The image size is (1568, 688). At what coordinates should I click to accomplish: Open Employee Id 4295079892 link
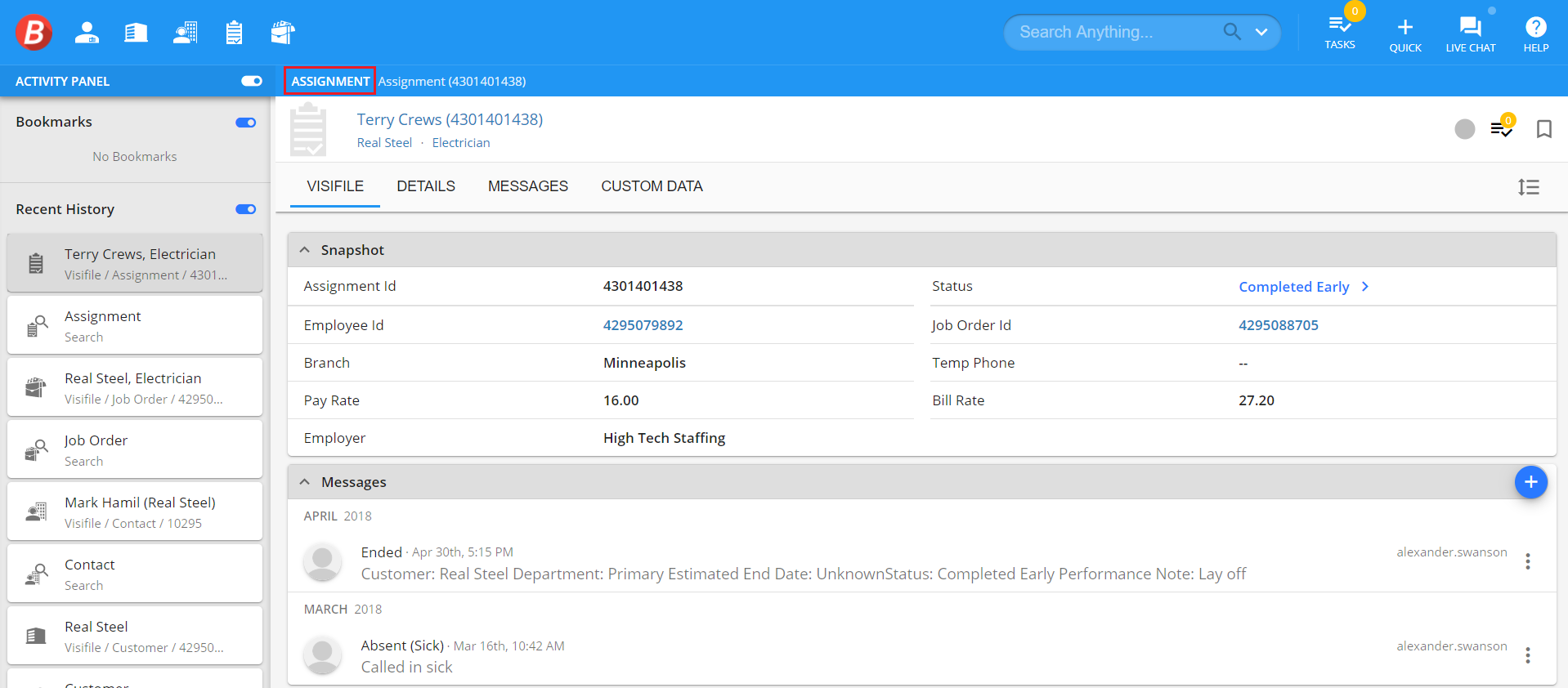643,325
